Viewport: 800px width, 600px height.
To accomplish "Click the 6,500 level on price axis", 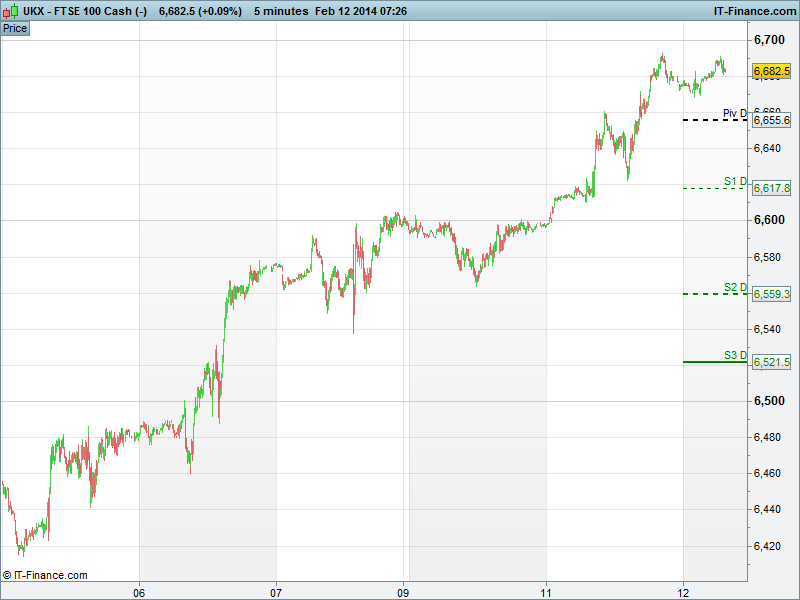I will (770, 401).
